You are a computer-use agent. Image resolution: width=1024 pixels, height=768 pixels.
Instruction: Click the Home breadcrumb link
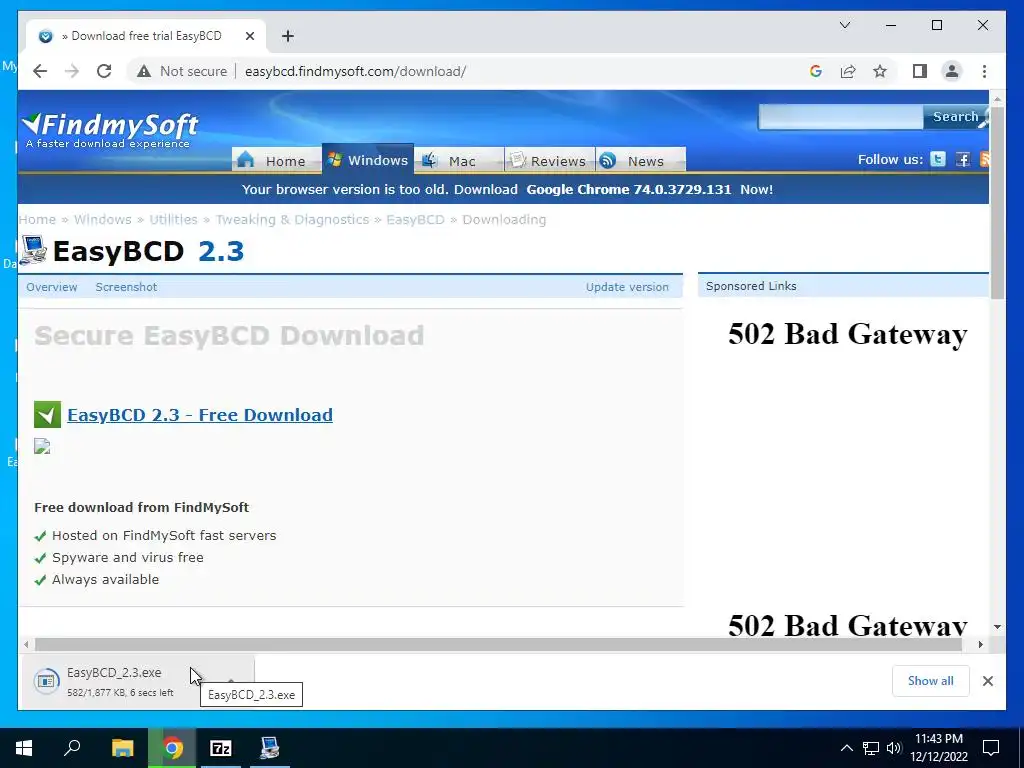tap(37, 219)
